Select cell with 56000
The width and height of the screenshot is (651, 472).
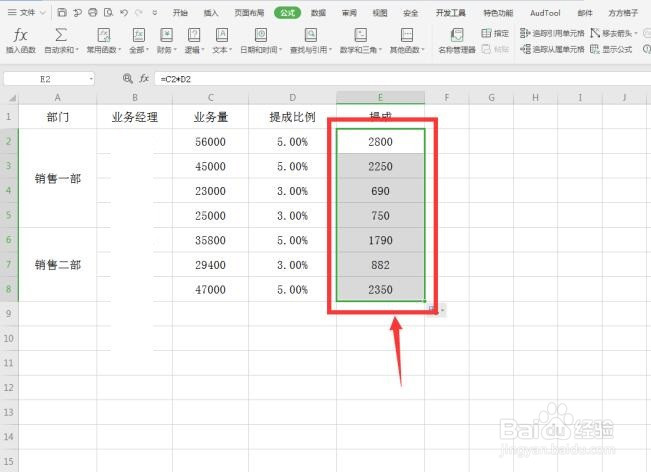click(x=210, y=142)
